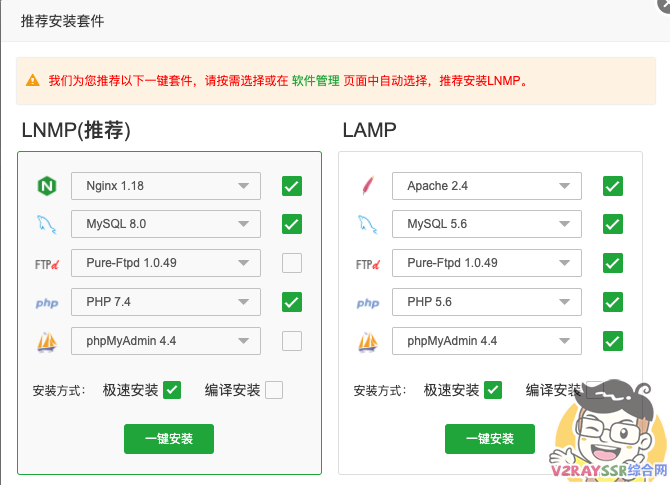Enable the LNMP Pure-Ftpd 1.0.49 checkbox

coord(292,264)
